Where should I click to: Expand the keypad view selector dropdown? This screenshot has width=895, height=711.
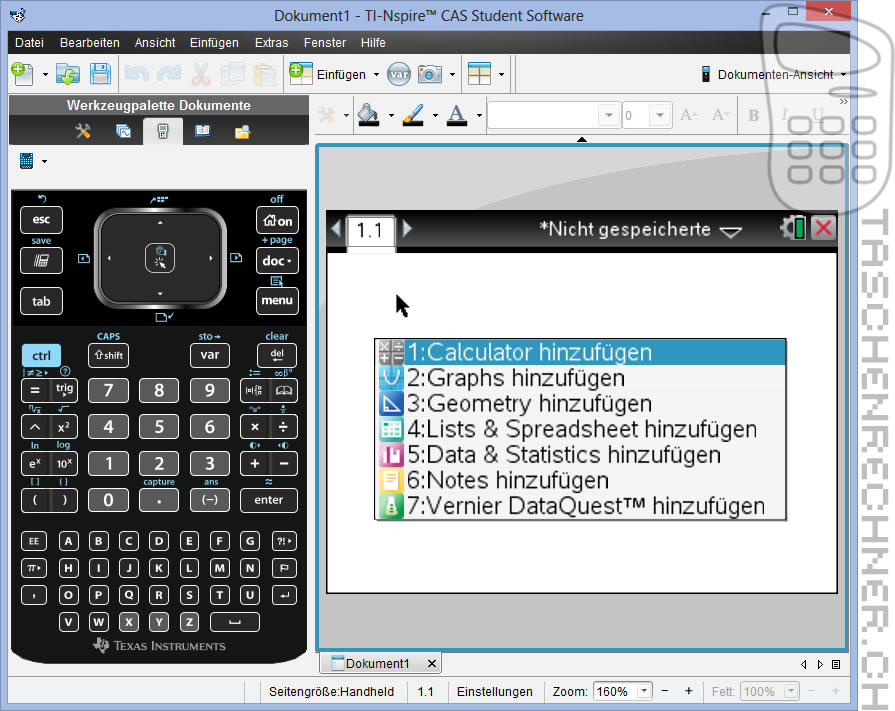45,161
